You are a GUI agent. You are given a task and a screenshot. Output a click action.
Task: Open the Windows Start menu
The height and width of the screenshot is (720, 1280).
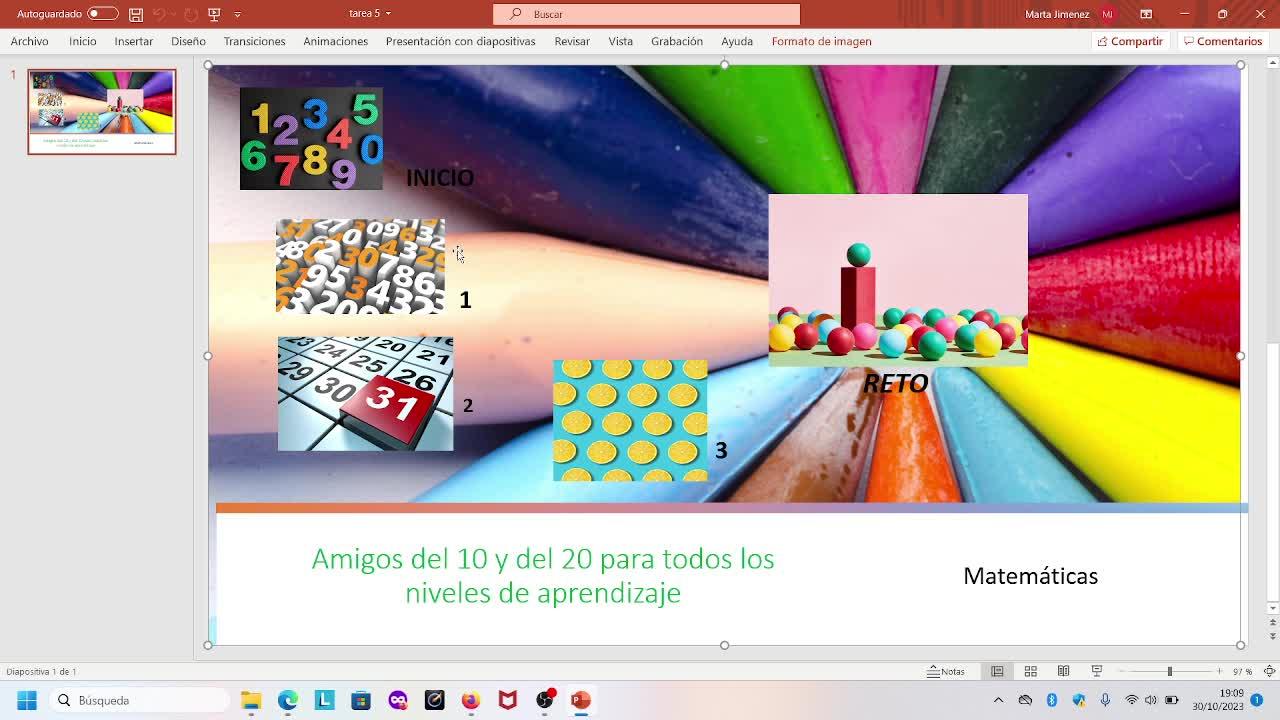click(27, 700)
